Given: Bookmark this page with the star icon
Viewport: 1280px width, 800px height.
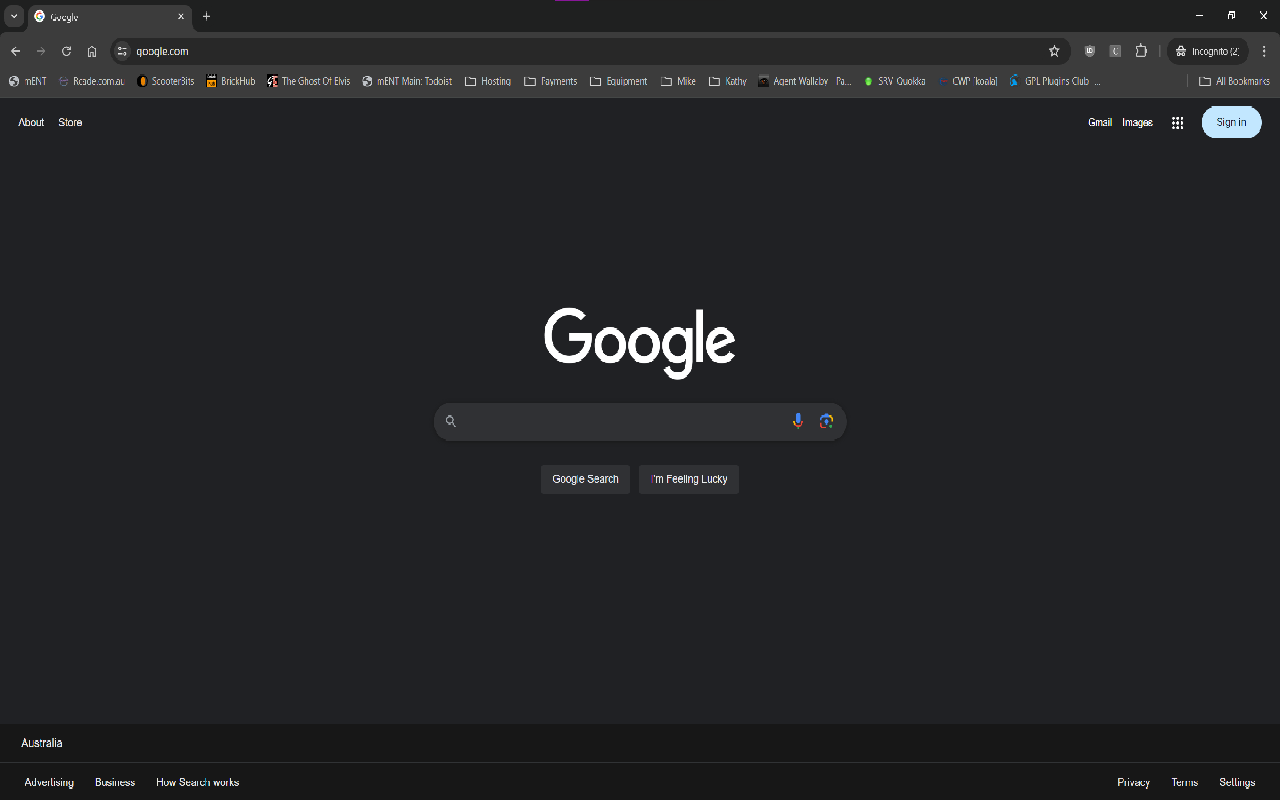Looking at the screenshot, I should tap(1054, 51).
